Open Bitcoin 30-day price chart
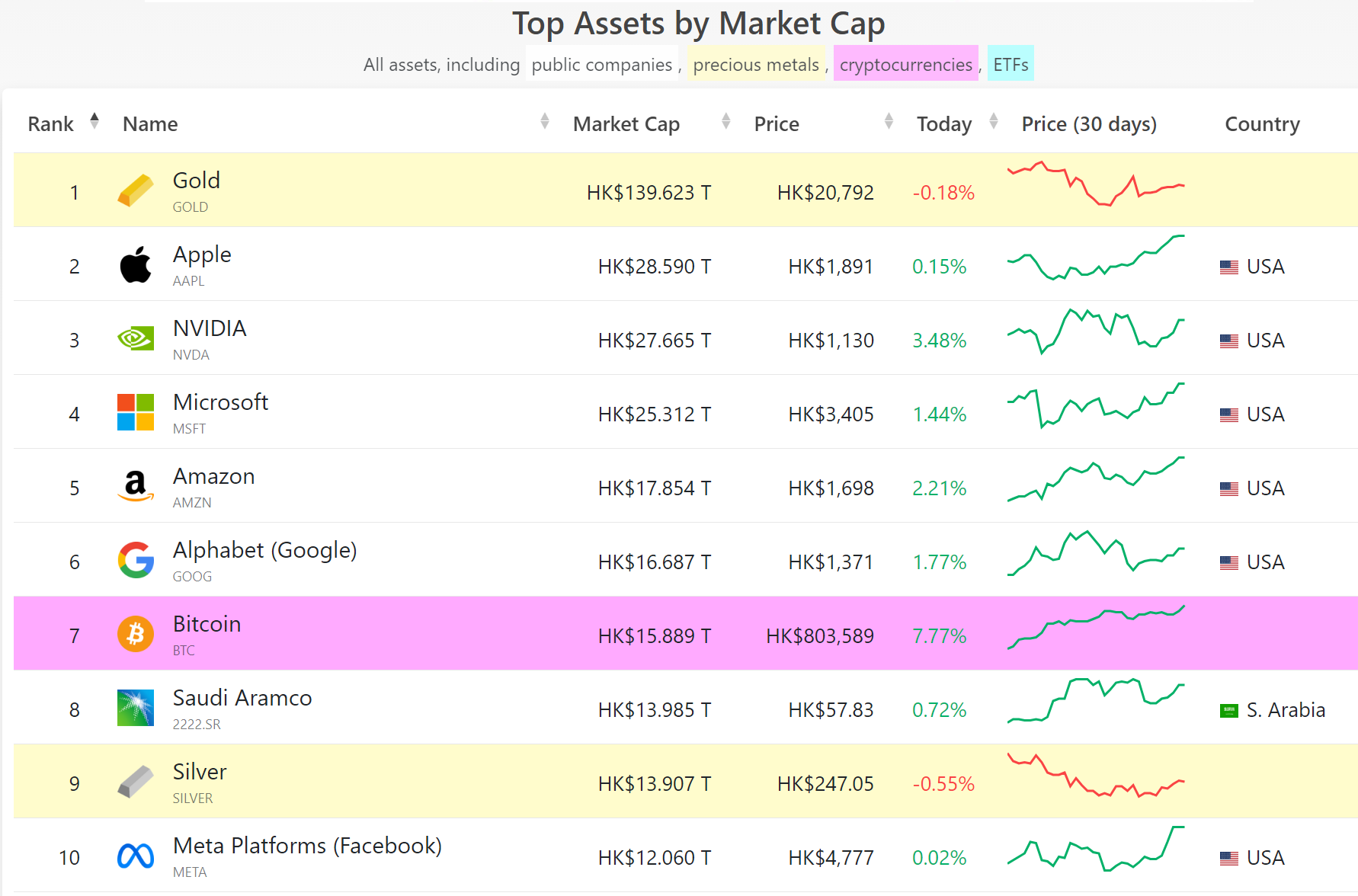 pos(1096,628)
